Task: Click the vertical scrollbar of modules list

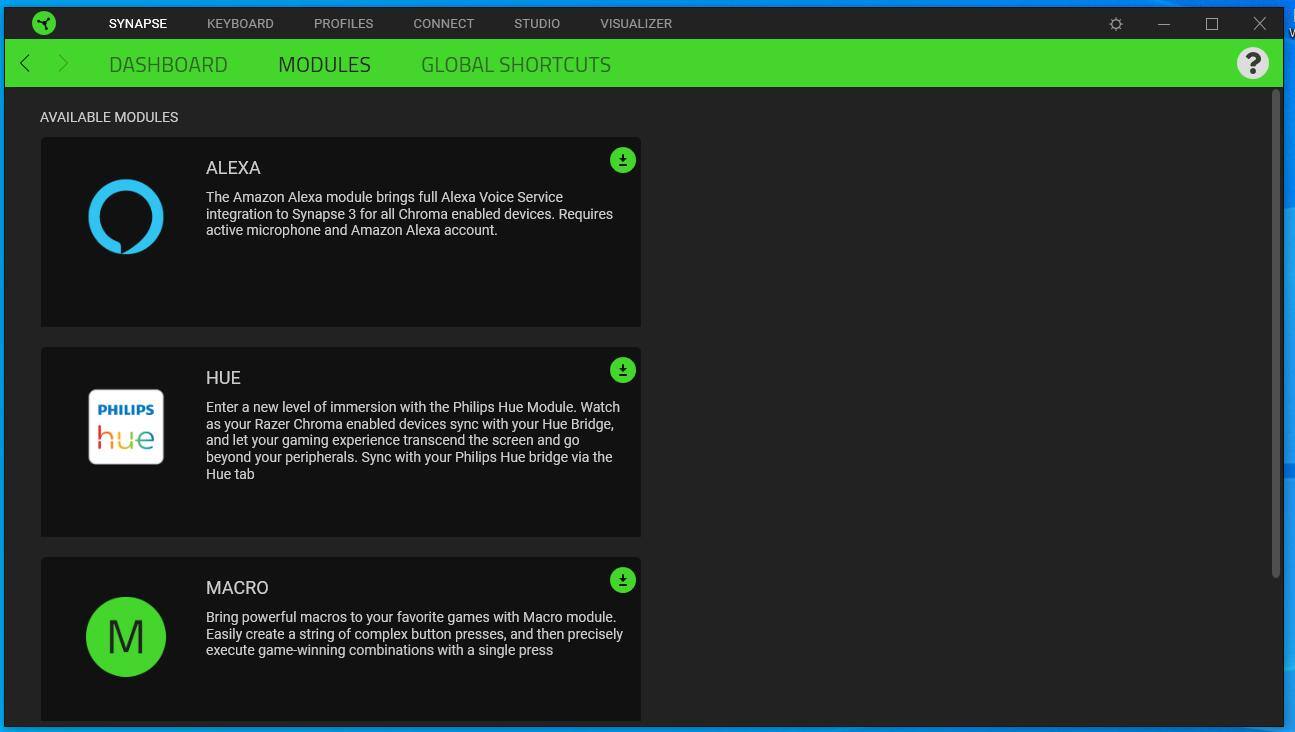Action: point(1276,333)
